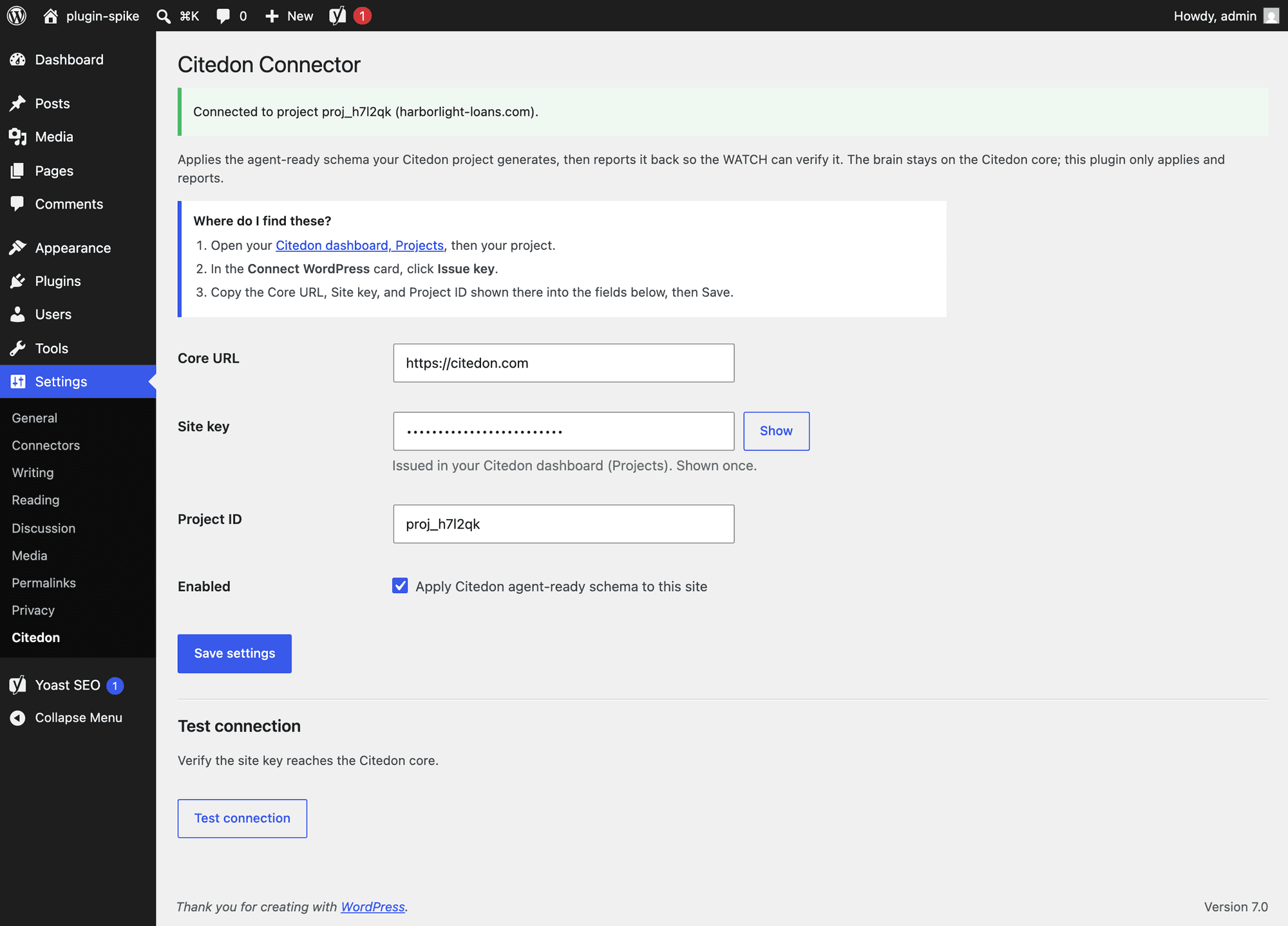Open Permalinks settings

[x=44, y=583]
